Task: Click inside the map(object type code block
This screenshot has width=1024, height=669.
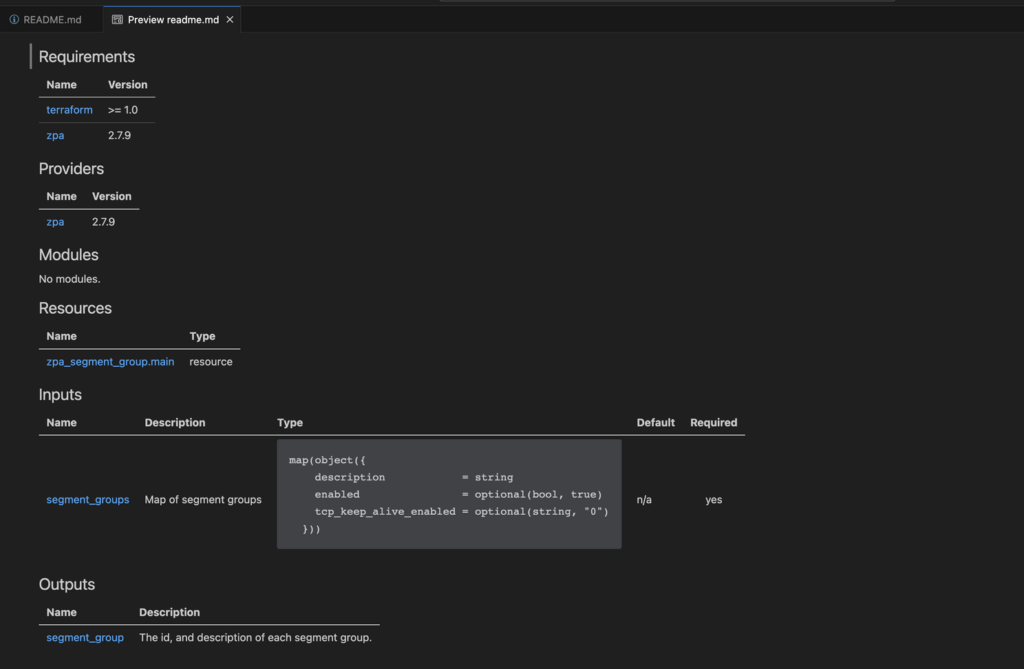Action: (448, 494)
